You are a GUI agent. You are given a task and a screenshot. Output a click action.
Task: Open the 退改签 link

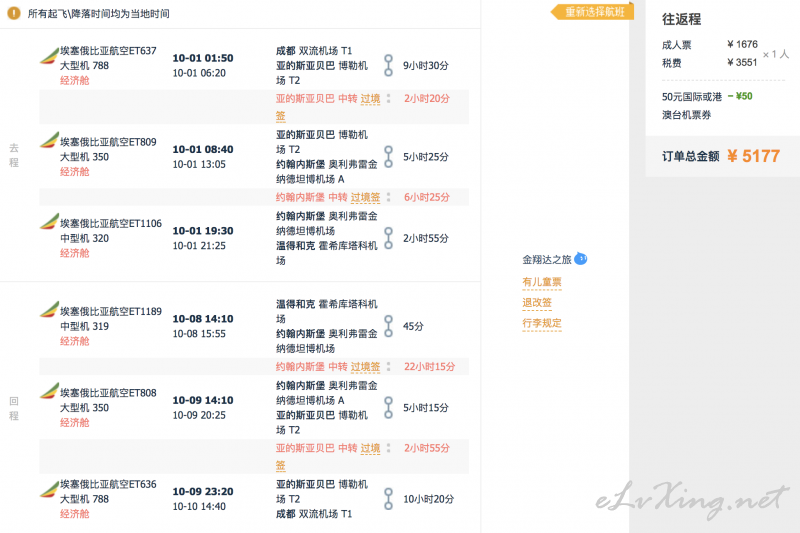coord(537,302)
